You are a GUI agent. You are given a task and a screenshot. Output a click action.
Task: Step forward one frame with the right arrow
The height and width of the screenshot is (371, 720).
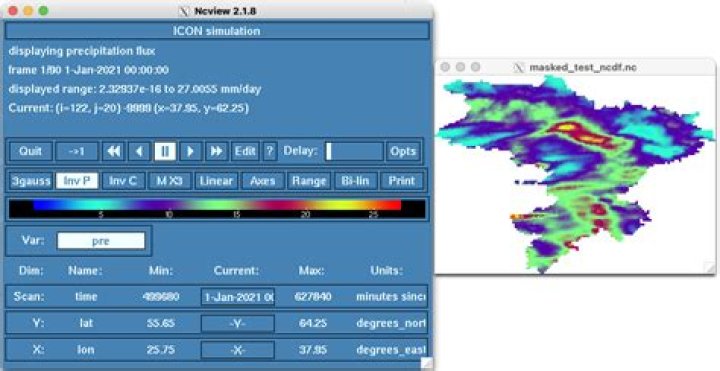(191, 152)
